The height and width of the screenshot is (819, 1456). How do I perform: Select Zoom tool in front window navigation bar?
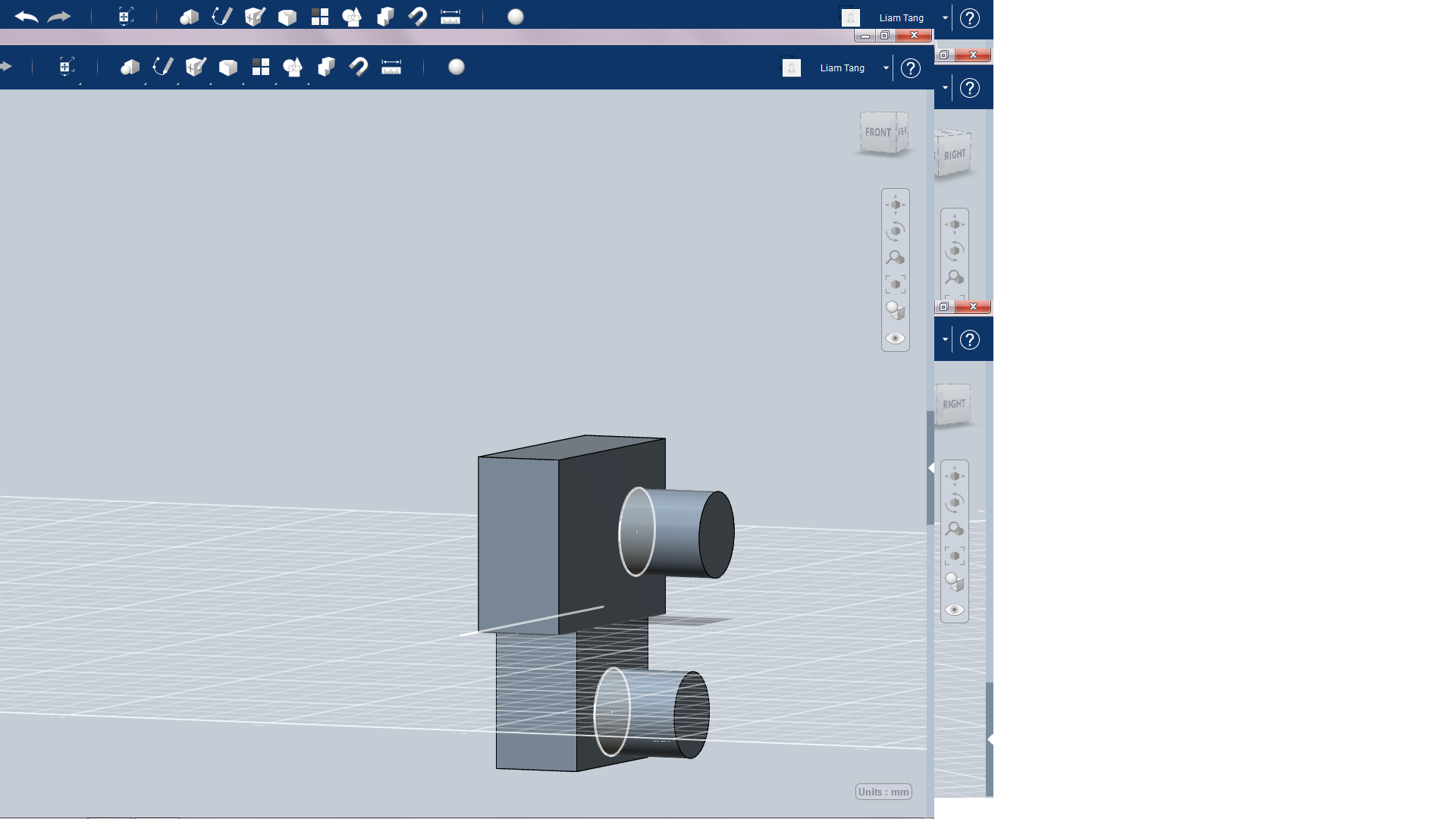[x=896, y=258]
